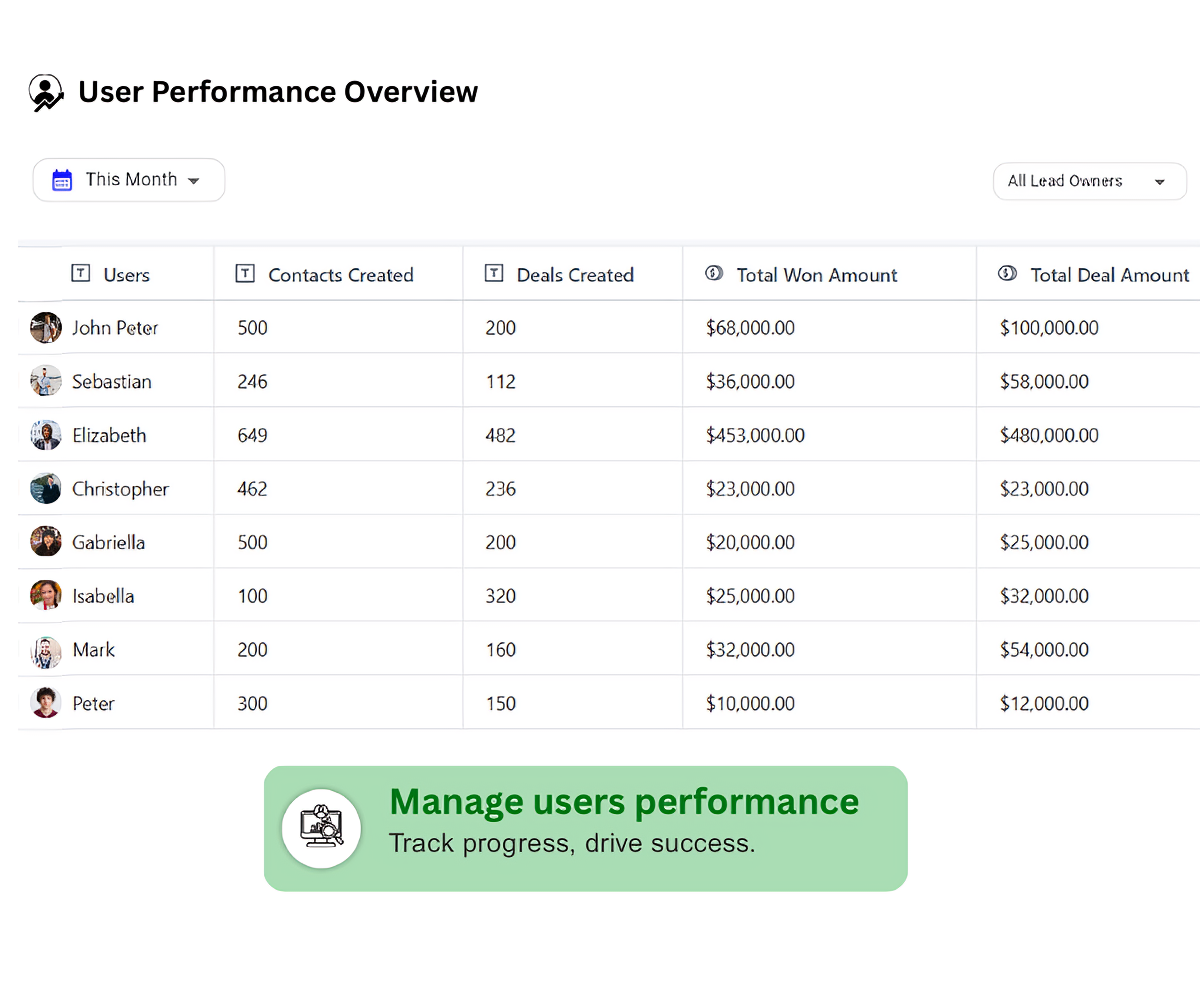Click the calendar icon in This Month filter
Viewport: 1200px width, 1000px height.
[62, 180]
